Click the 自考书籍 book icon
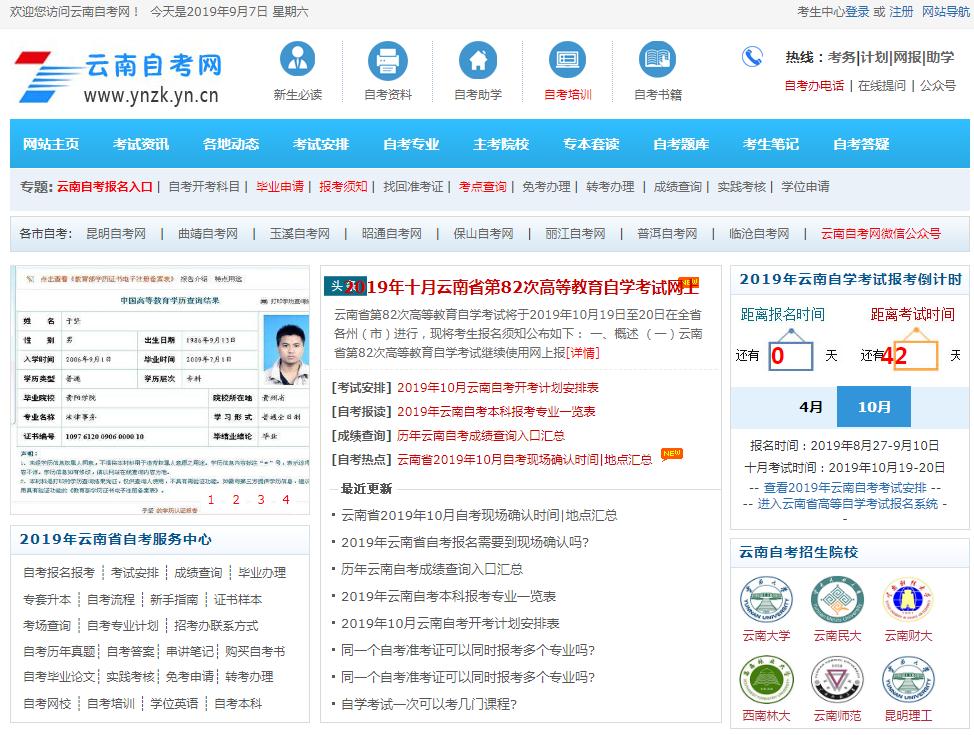 point(657,61)
